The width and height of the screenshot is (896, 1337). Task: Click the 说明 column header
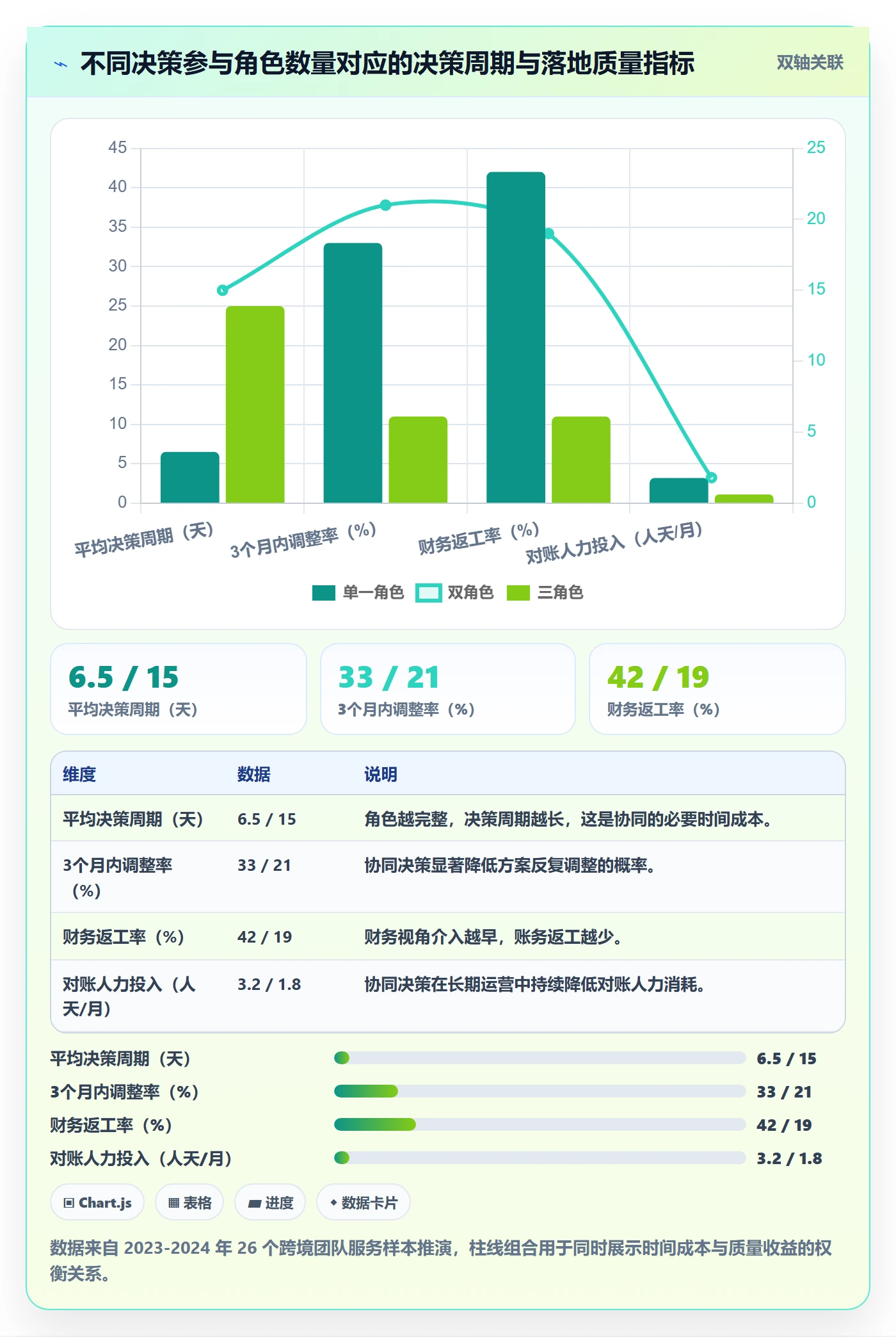pyautogui.click(x=381, y=774)
